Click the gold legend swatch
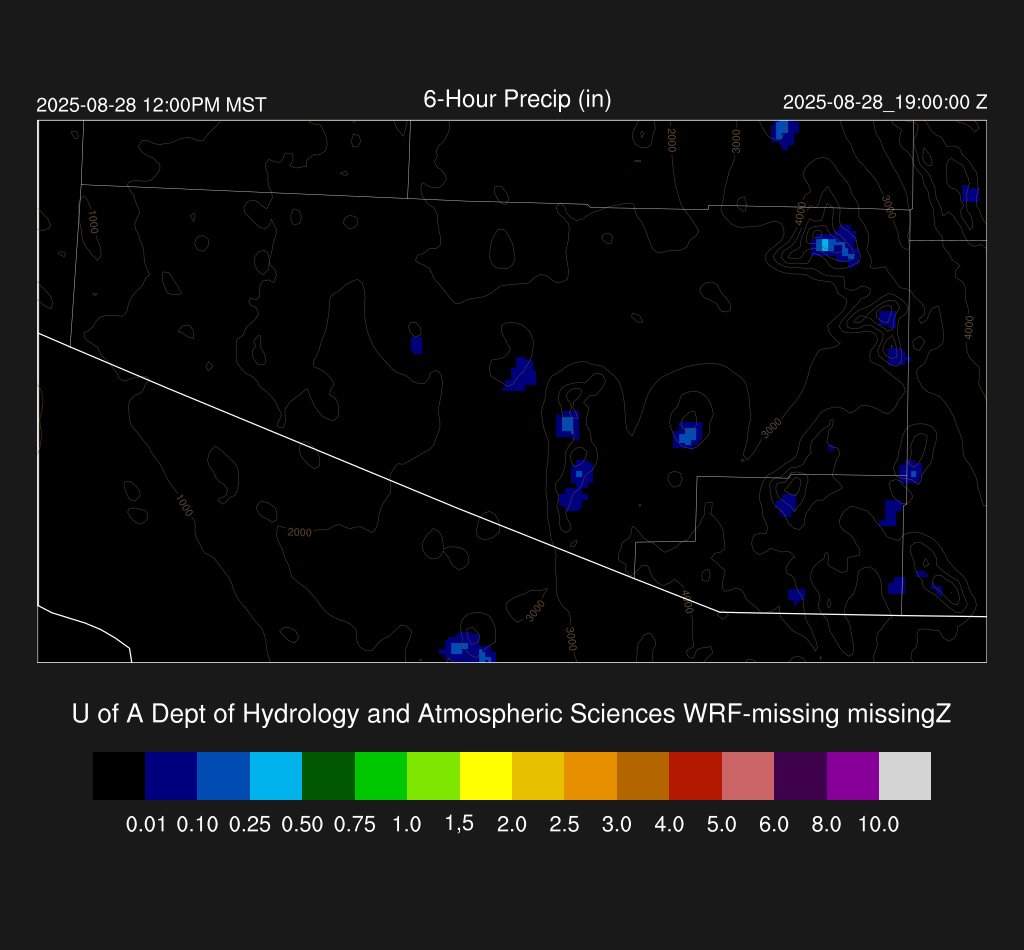The image size is (1024, 950). [x=538, y=776]
